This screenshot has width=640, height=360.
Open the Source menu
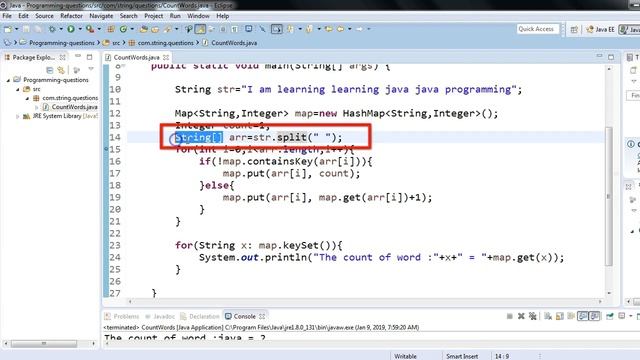[44, 16]
